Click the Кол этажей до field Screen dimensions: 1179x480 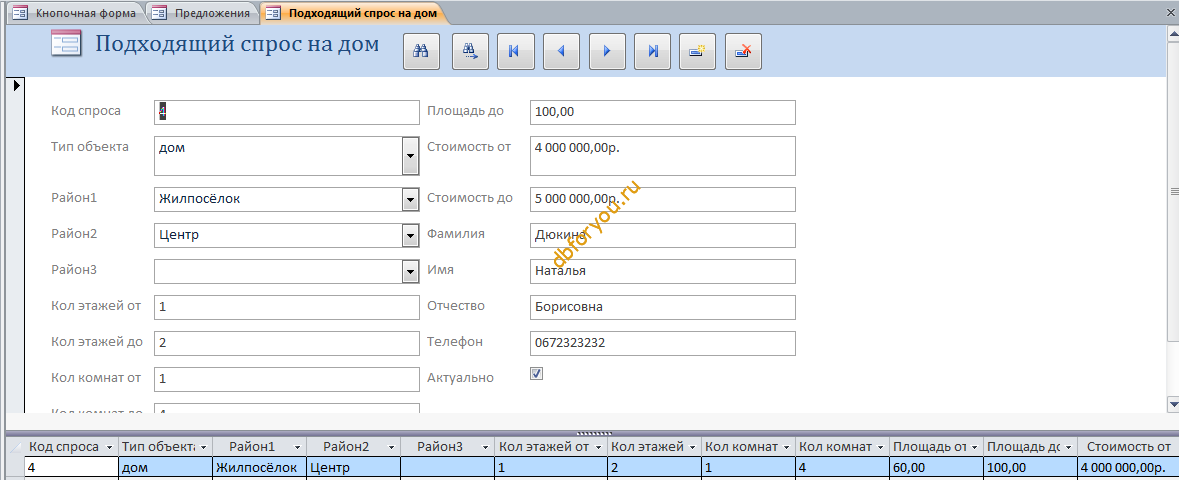[x=286, y=343]
